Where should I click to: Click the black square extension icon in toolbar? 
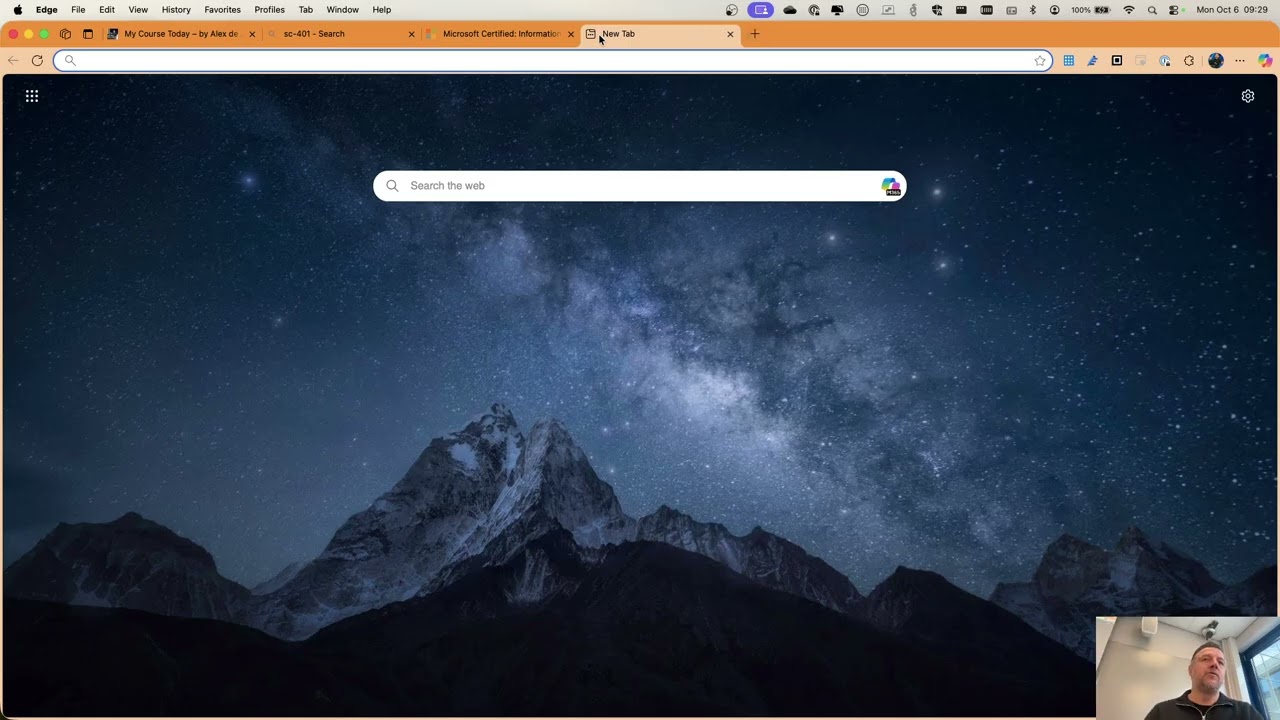coord(1117,61)
